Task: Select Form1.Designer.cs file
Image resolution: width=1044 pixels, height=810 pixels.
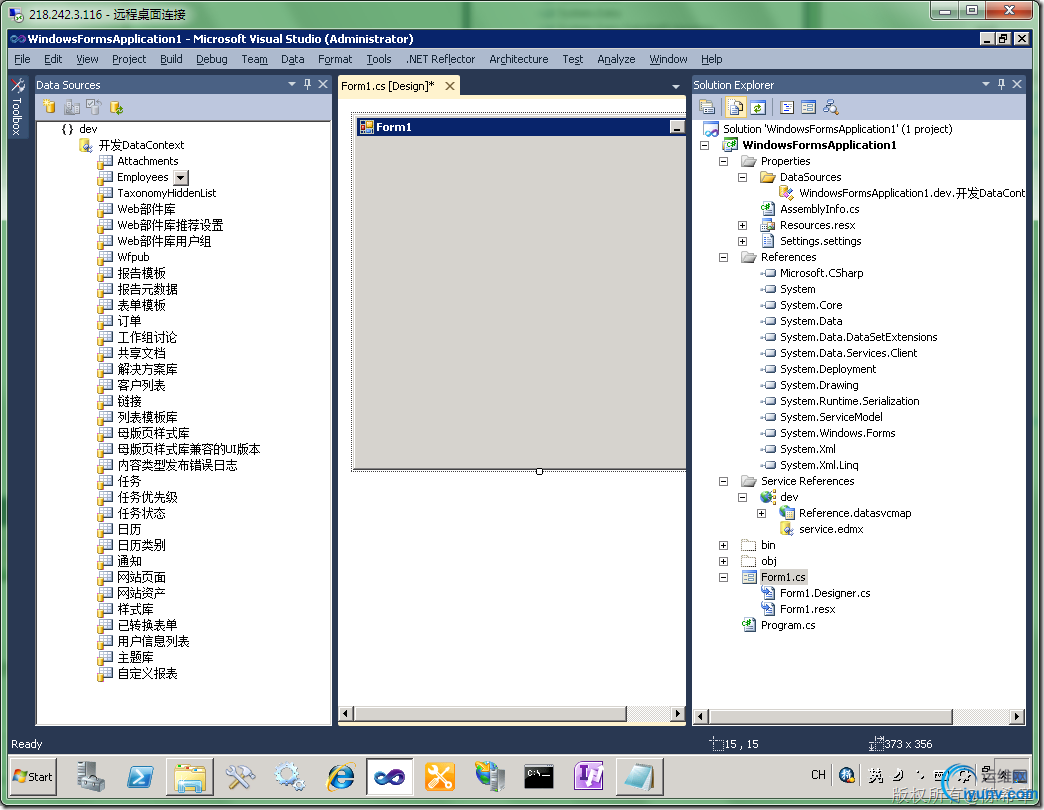Action: pyautogui.click(x=825, y=593)
